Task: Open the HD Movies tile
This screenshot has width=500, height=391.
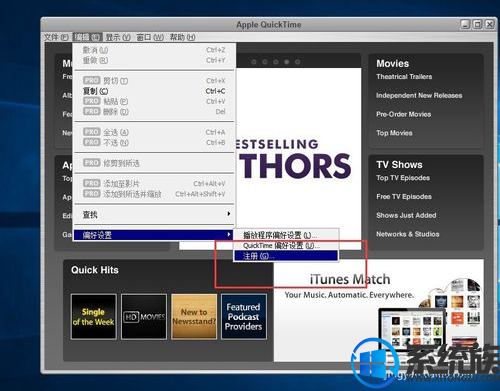Action: coord(144,317)
